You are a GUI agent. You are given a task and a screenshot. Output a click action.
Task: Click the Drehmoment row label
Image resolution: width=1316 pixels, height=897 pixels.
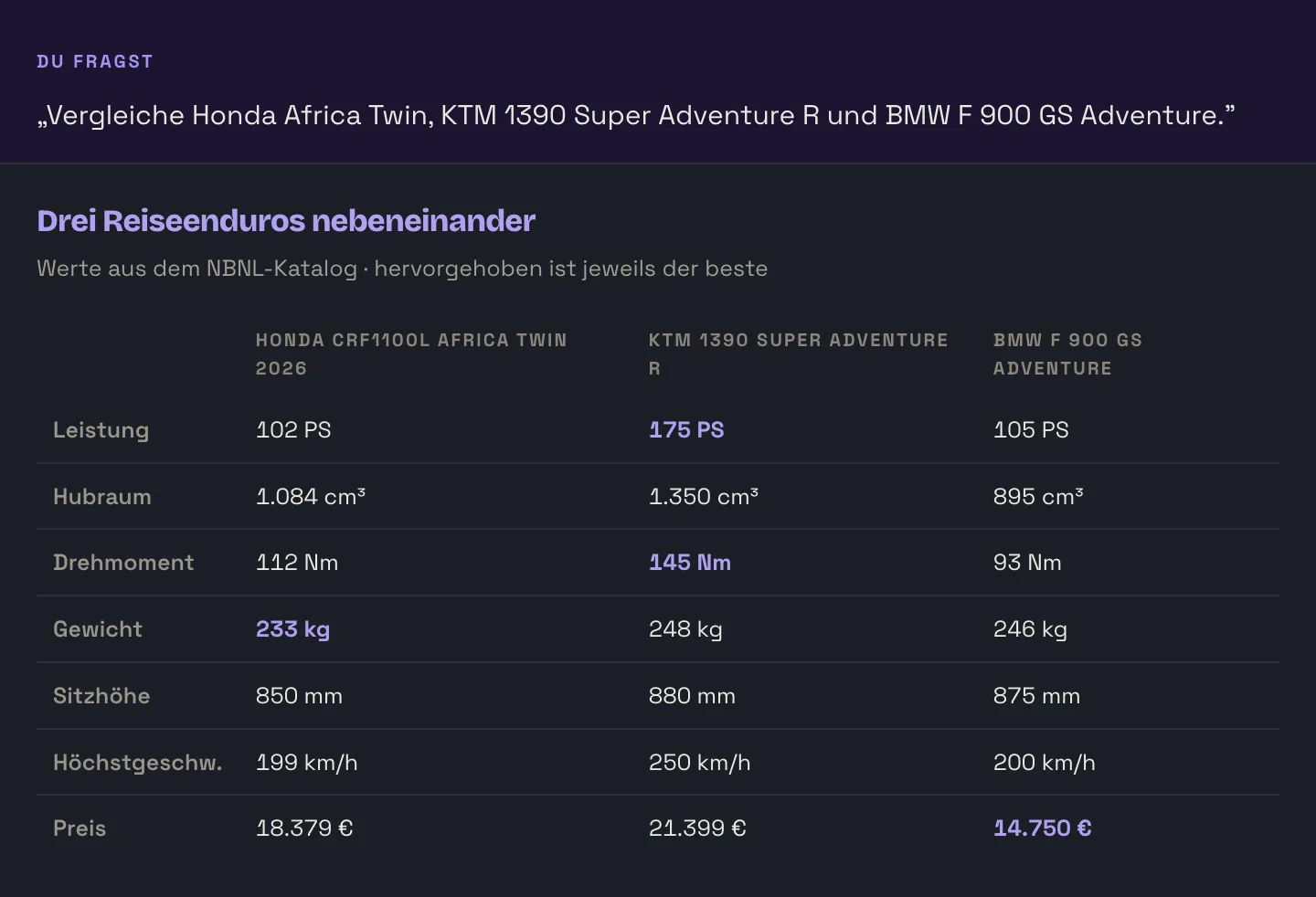[123, 563]
